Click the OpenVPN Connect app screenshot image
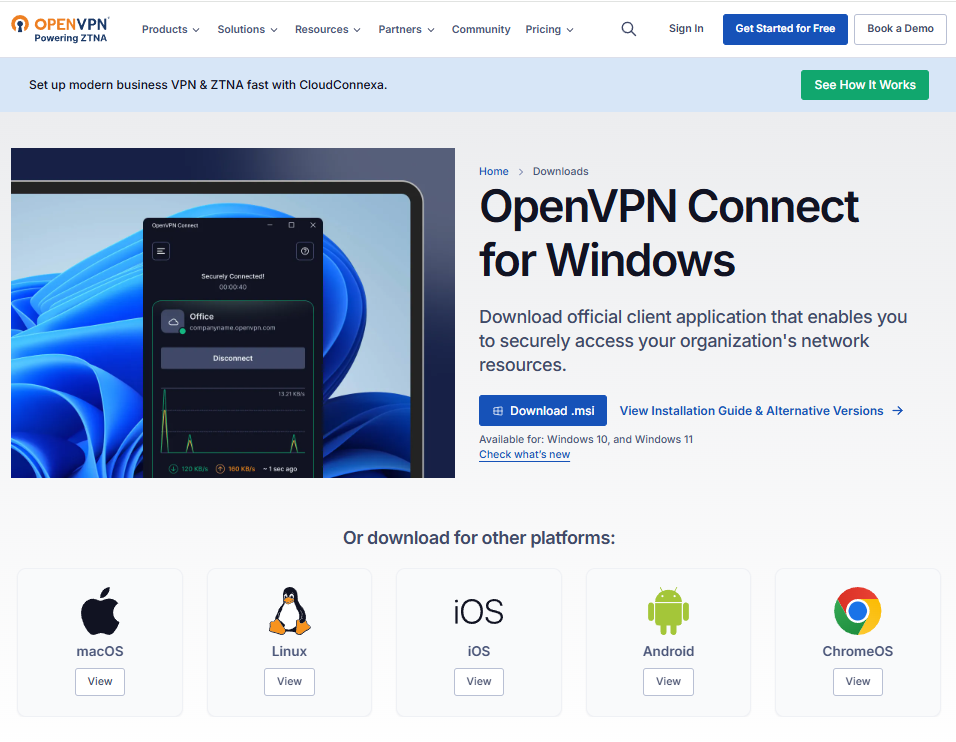The height and width of the screenshot is (742, 956). 233,313
